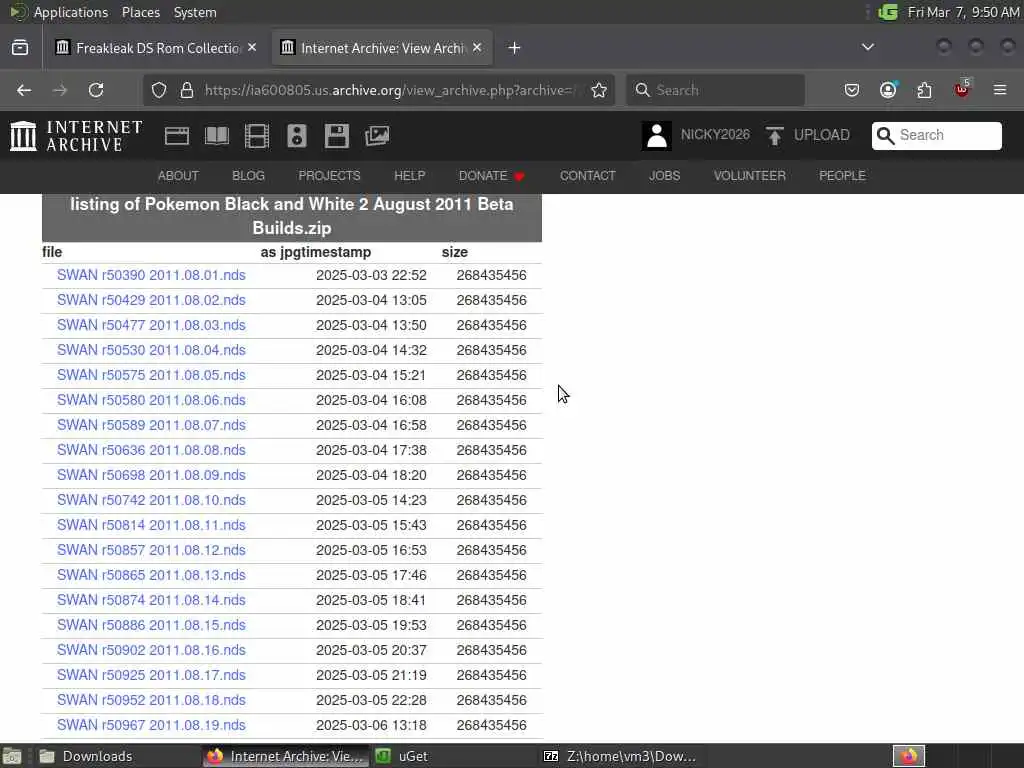Click the DONATE link
The width and height of the screenshot is (1024, 768).
491,176
